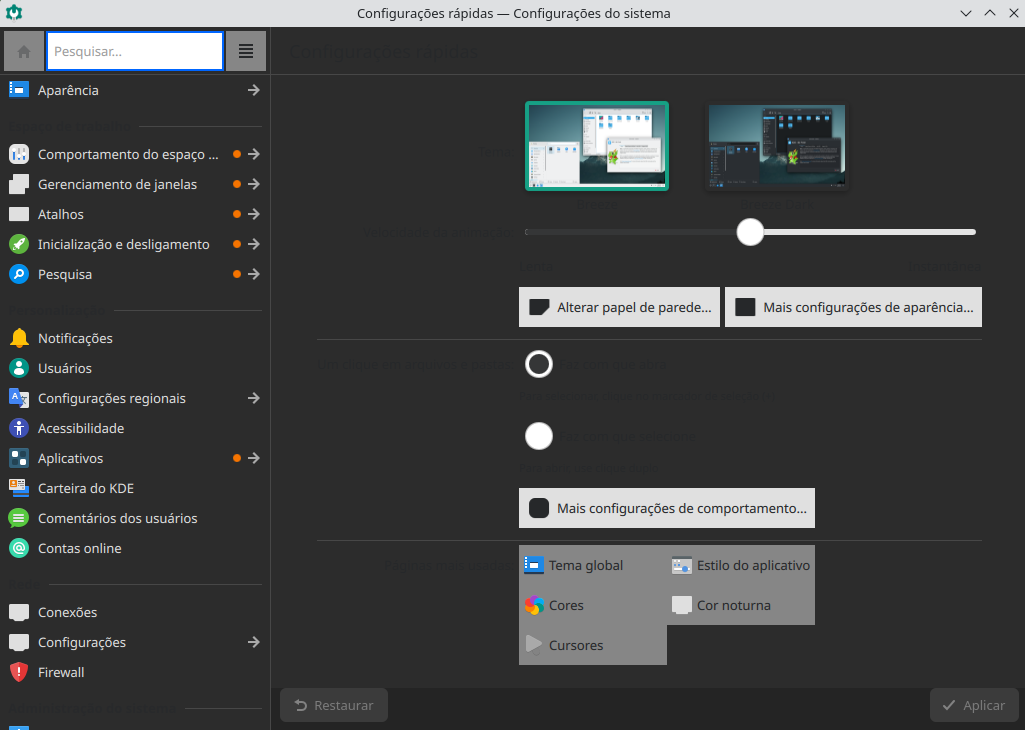
Task: Click the system settings app icon in titlebar
Action: [x=14, y=13]
